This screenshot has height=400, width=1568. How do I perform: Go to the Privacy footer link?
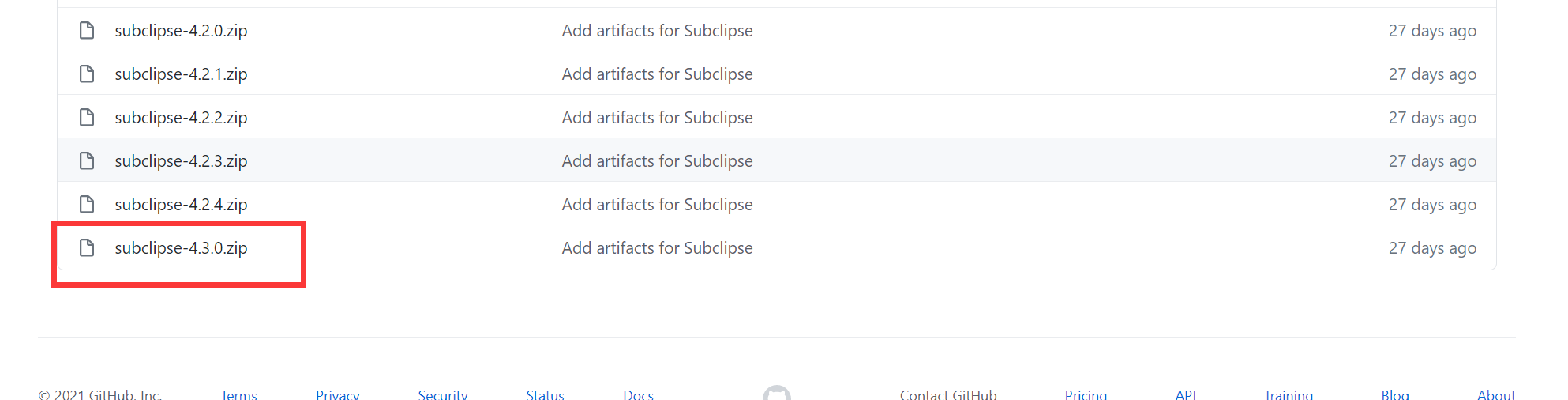click(x=337, y=394)
